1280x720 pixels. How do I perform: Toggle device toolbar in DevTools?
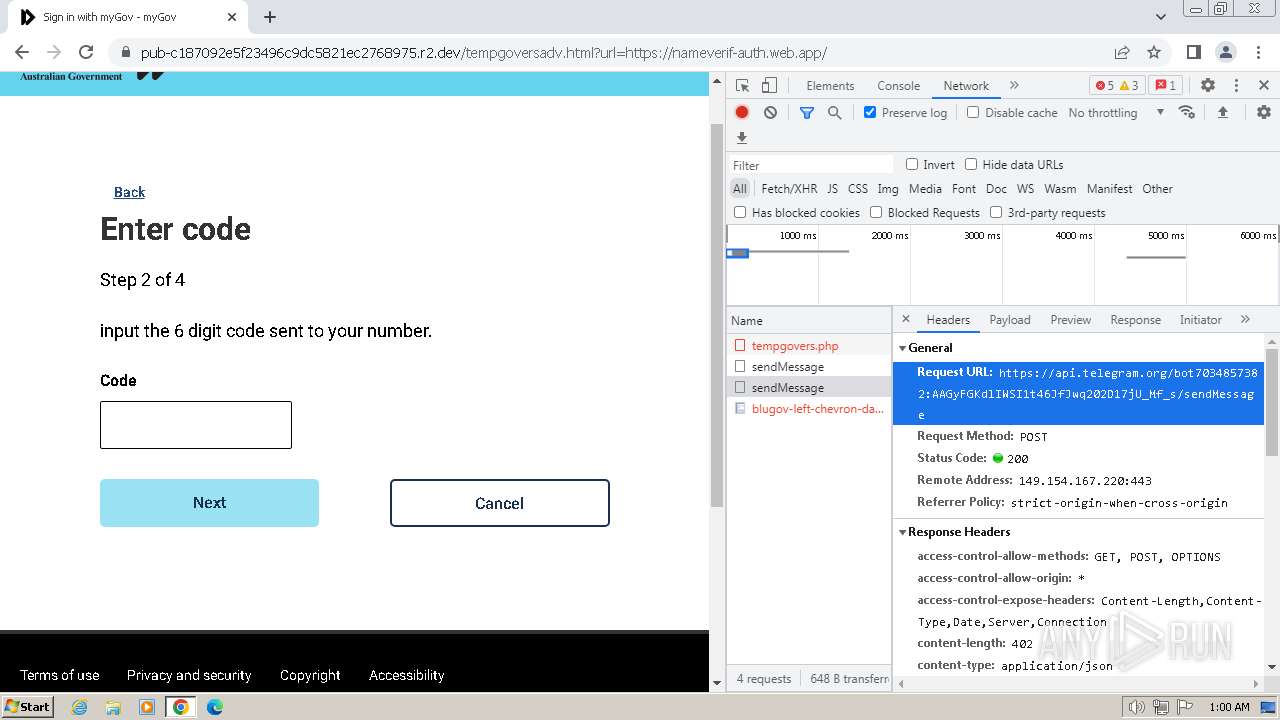coord(769,85)
